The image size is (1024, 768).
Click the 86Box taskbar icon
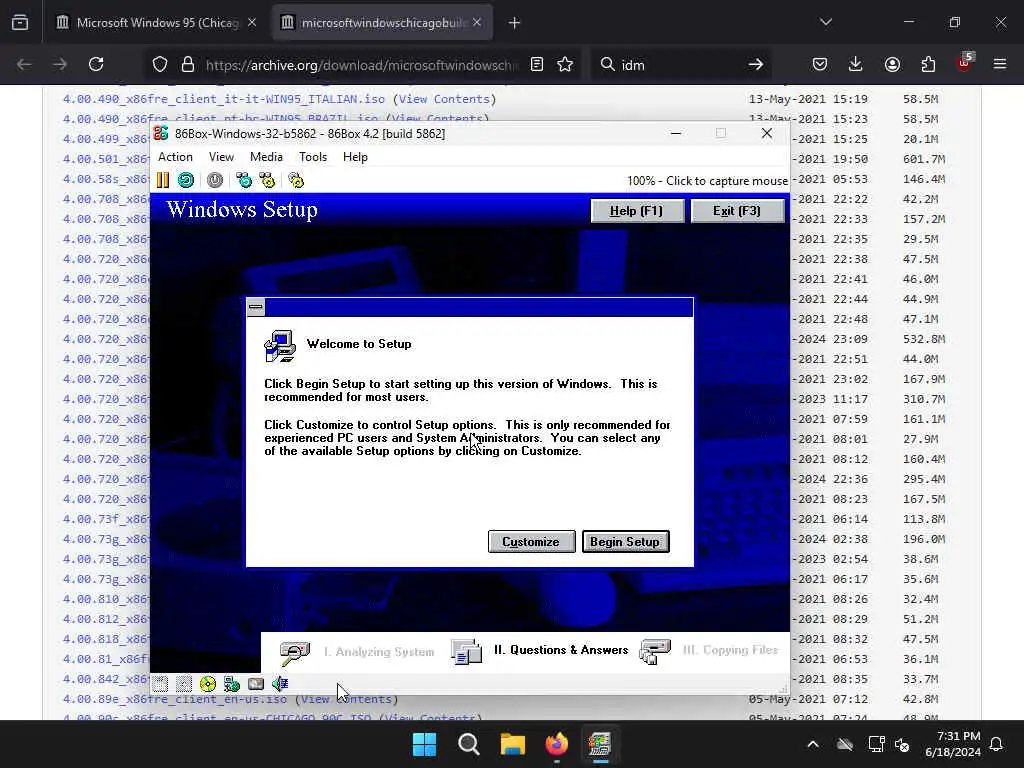(600, 744)
